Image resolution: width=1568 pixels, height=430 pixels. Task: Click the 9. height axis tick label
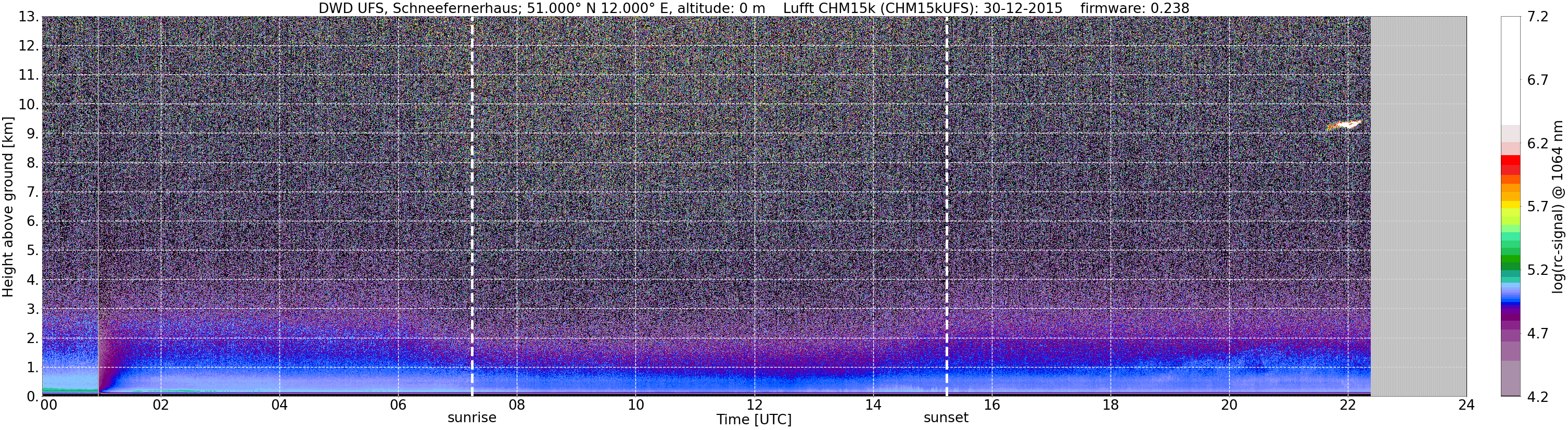click(x=33, y=134)
